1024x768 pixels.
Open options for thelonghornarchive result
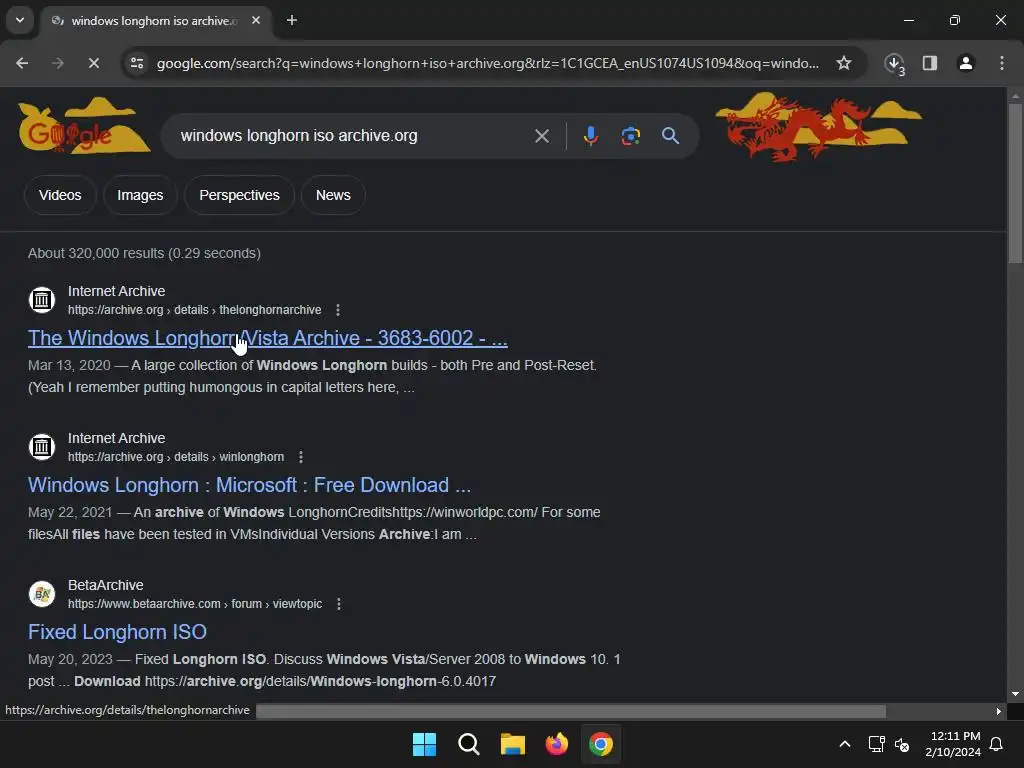338,310
